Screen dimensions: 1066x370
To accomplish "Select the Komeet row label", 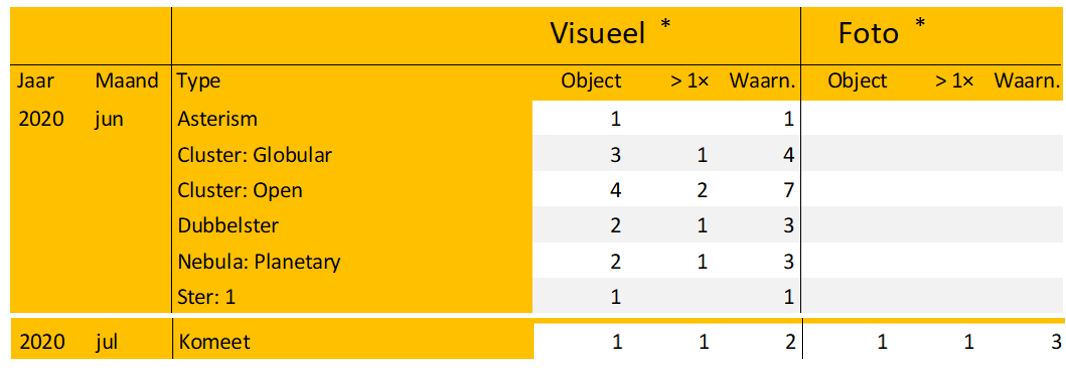I will 214,341.
